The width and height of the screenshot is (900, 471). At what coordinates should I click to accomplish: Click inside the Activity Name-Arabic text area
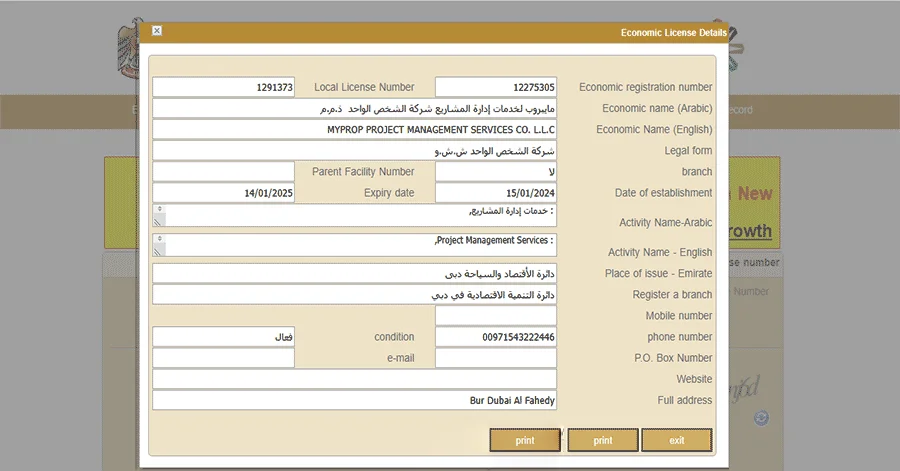(x=354, y=215)
